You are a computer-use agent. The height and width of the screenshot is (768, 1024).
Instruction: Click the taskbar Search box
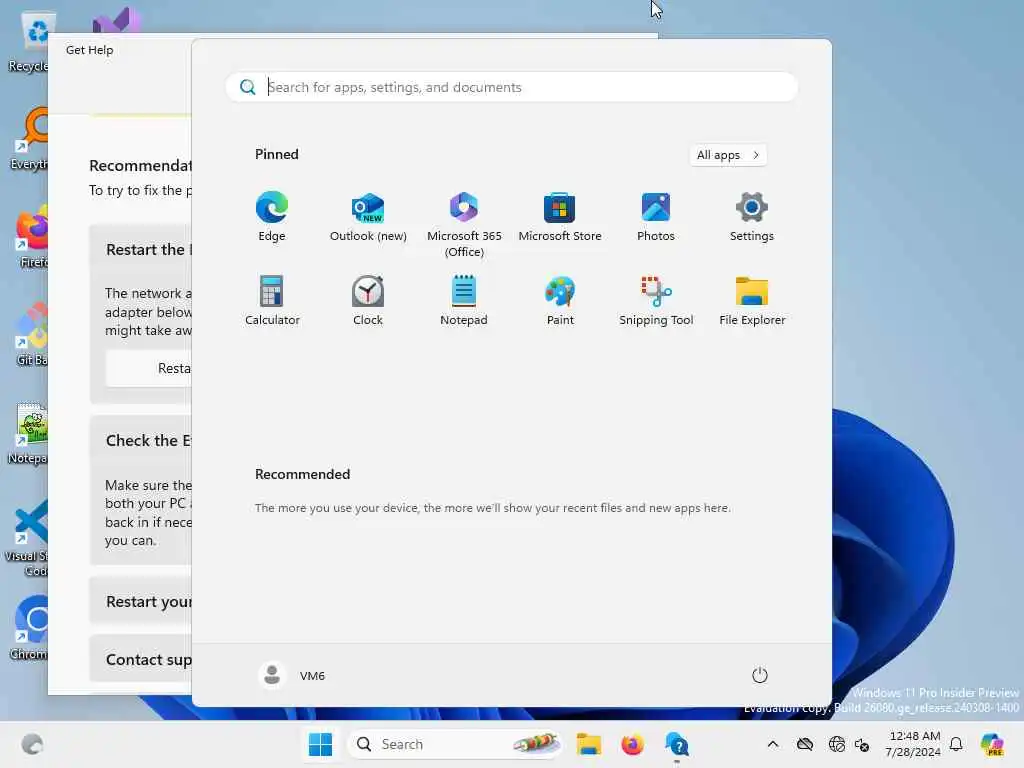click(x=455, y=744)
